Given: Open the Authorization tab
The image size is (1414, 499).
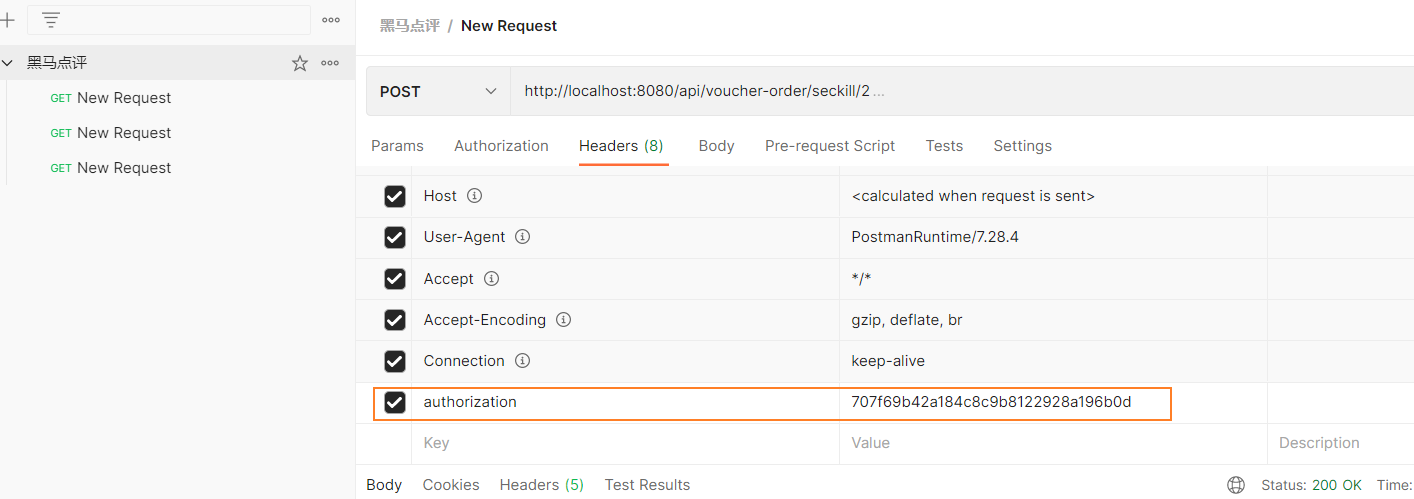Looking at the screenshot, I should (x=501, y=146).
